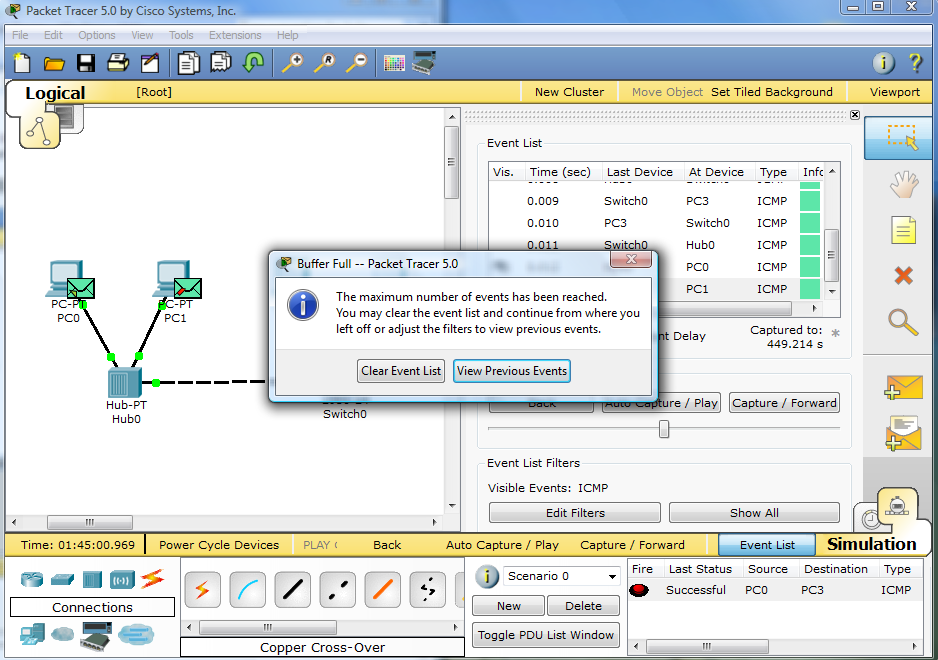The height and width of the screenshot is (660, 938).
Task: Open the Edit menu
Action: (x=53, y=35)
